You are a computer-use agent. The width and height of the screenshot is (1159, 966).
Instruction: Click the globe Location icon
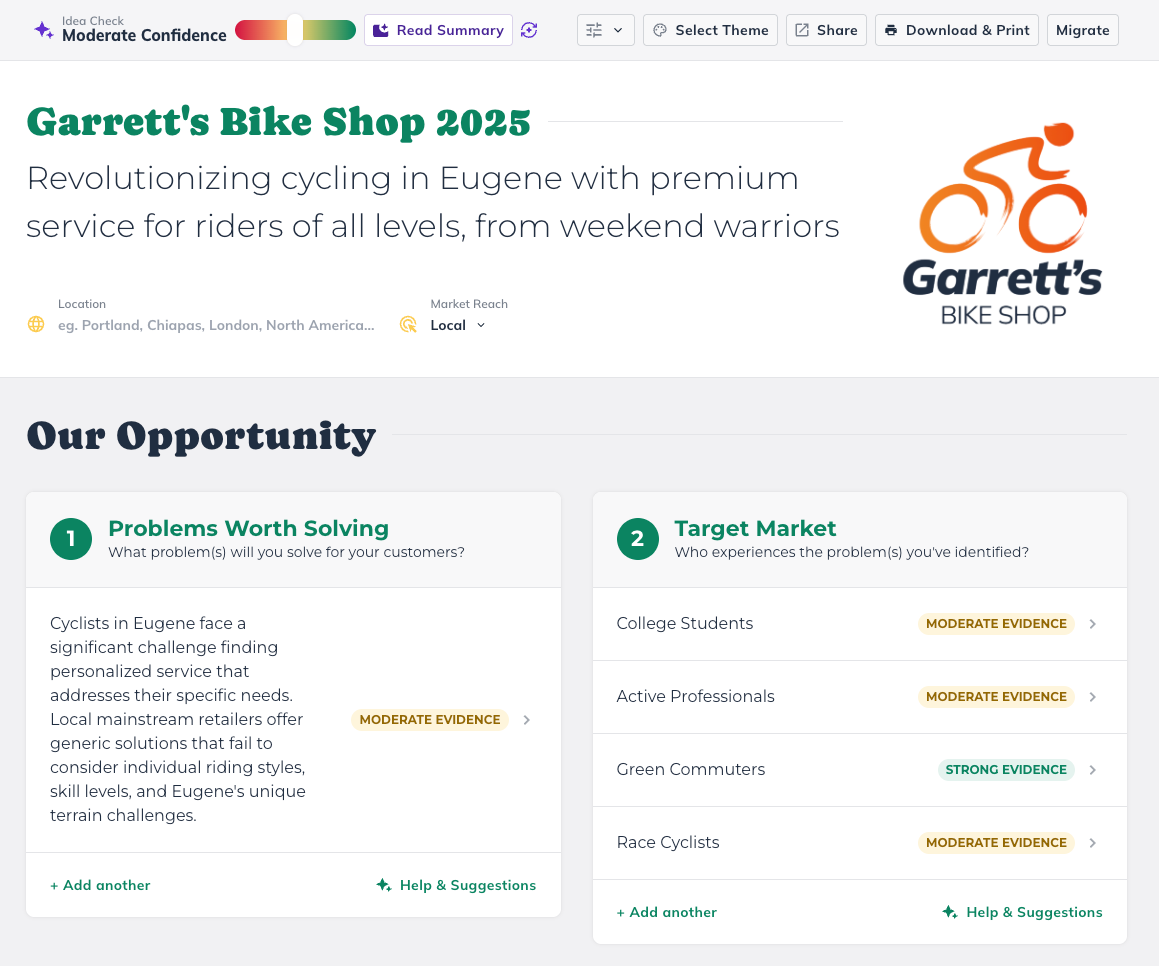click(x=35, y=324)
